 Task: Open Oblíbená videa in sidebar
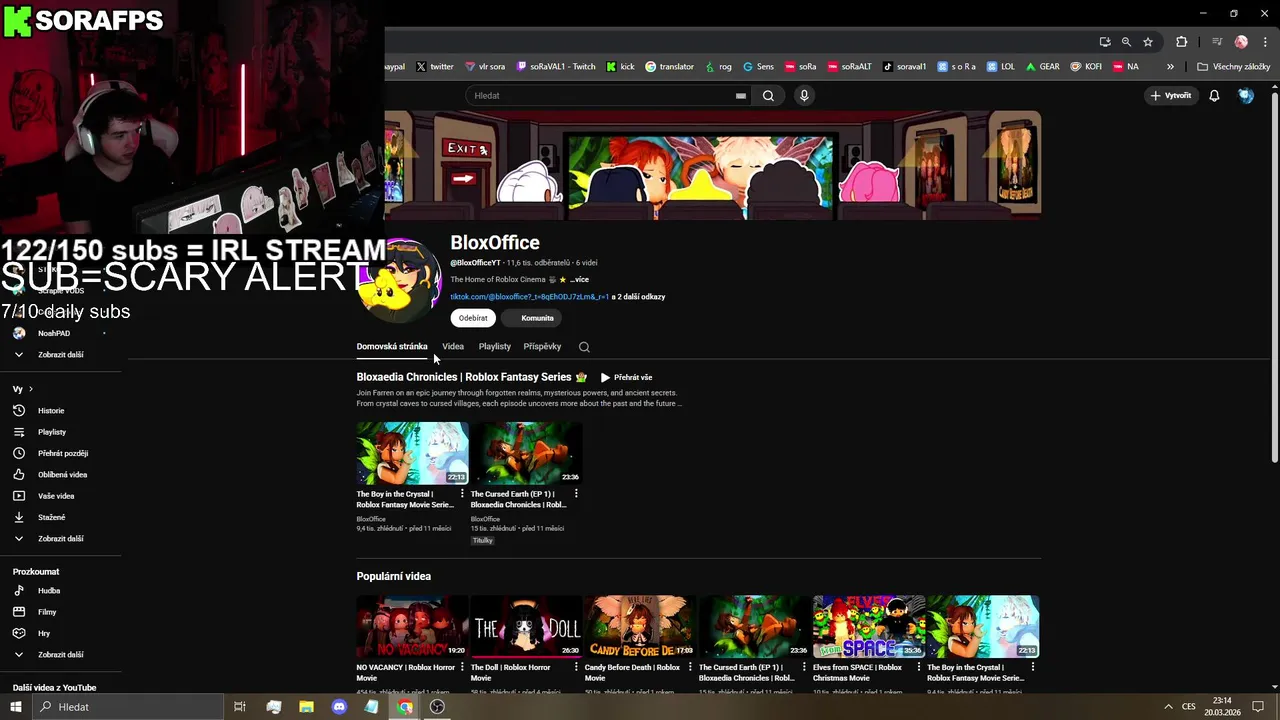pyautogui.click(x=60, y=475)
